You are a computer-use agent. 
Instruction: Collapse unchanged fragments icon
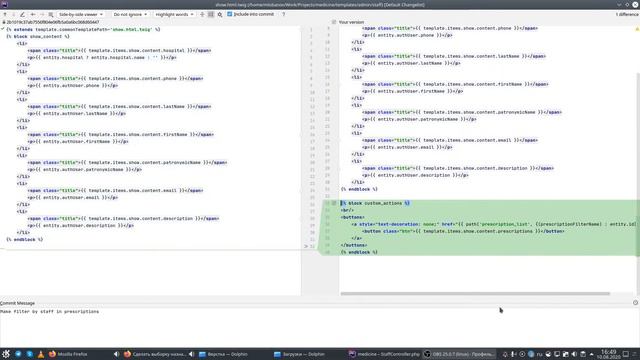[x=202, y=14]
